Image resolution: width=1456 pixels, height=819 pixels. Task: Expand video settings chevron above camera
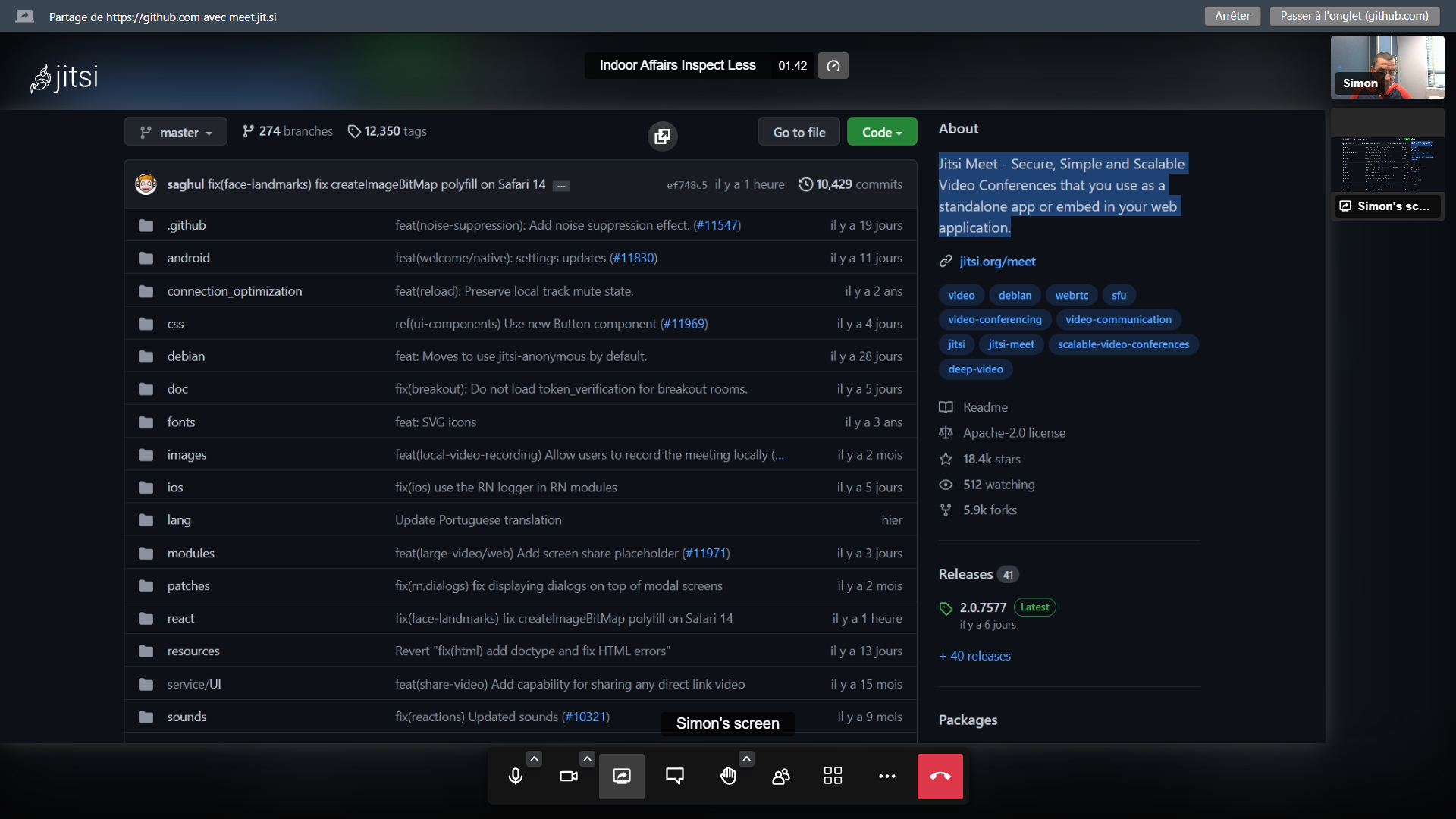587,758
